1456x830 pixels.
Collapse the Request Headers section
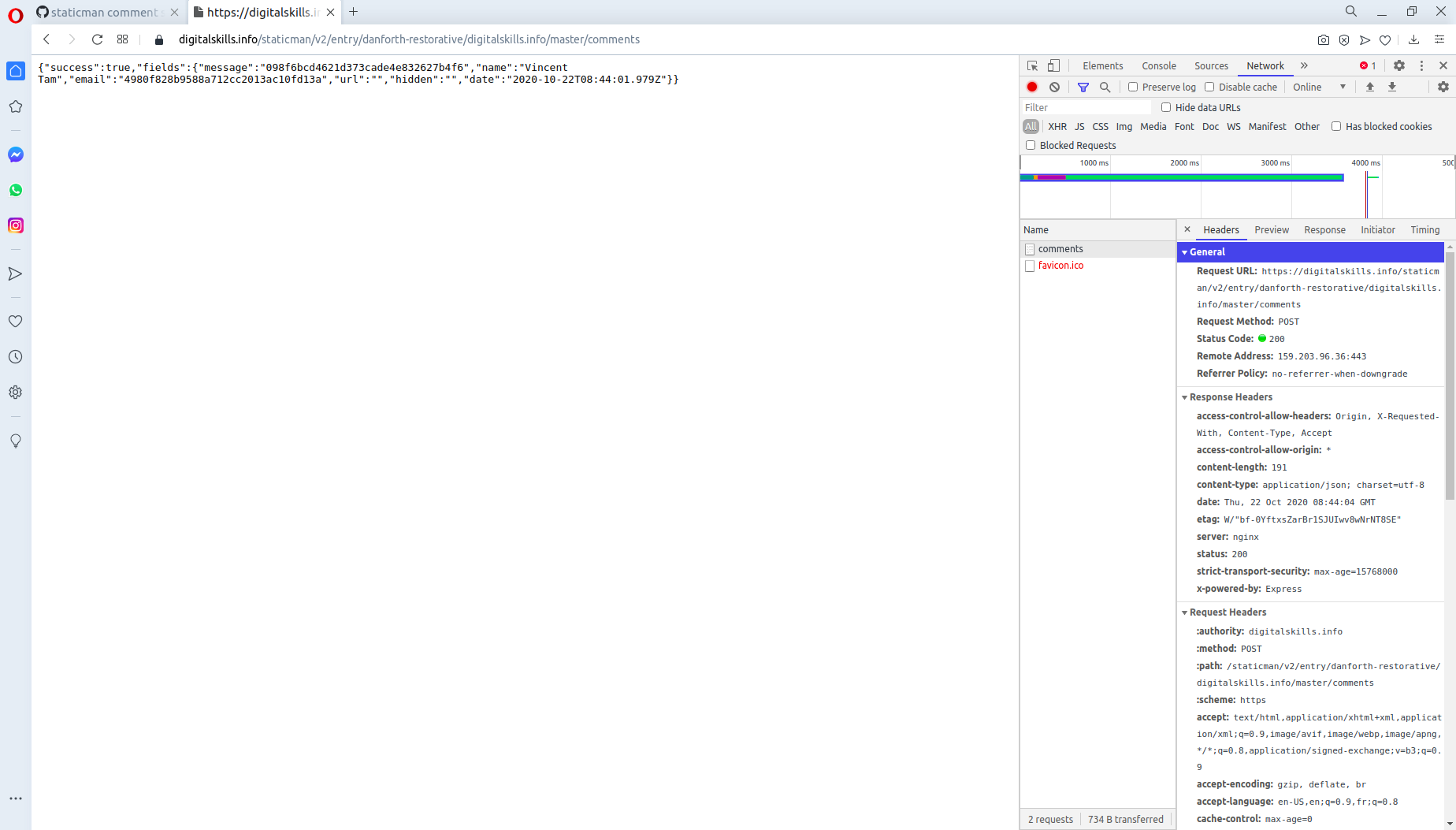click(x=1185, y=612)
